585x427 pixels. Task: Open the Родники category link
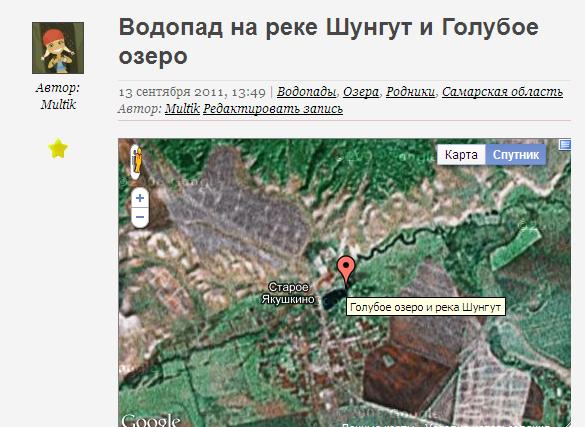[410, 92]
